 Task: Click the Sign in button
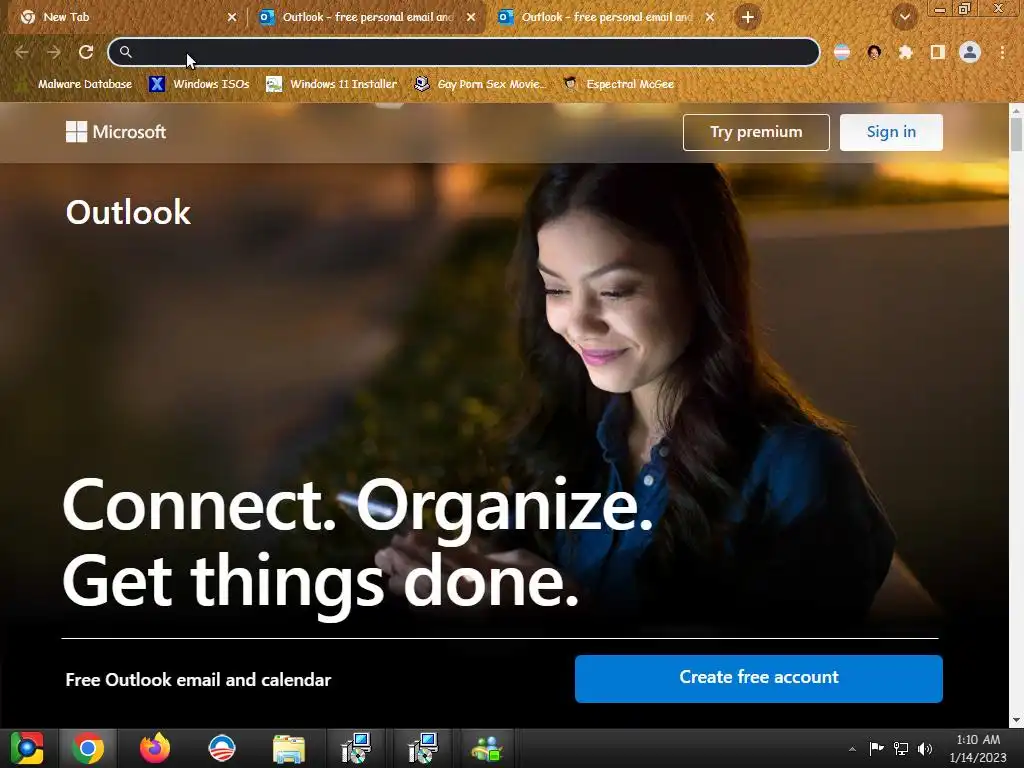point(891,132)
